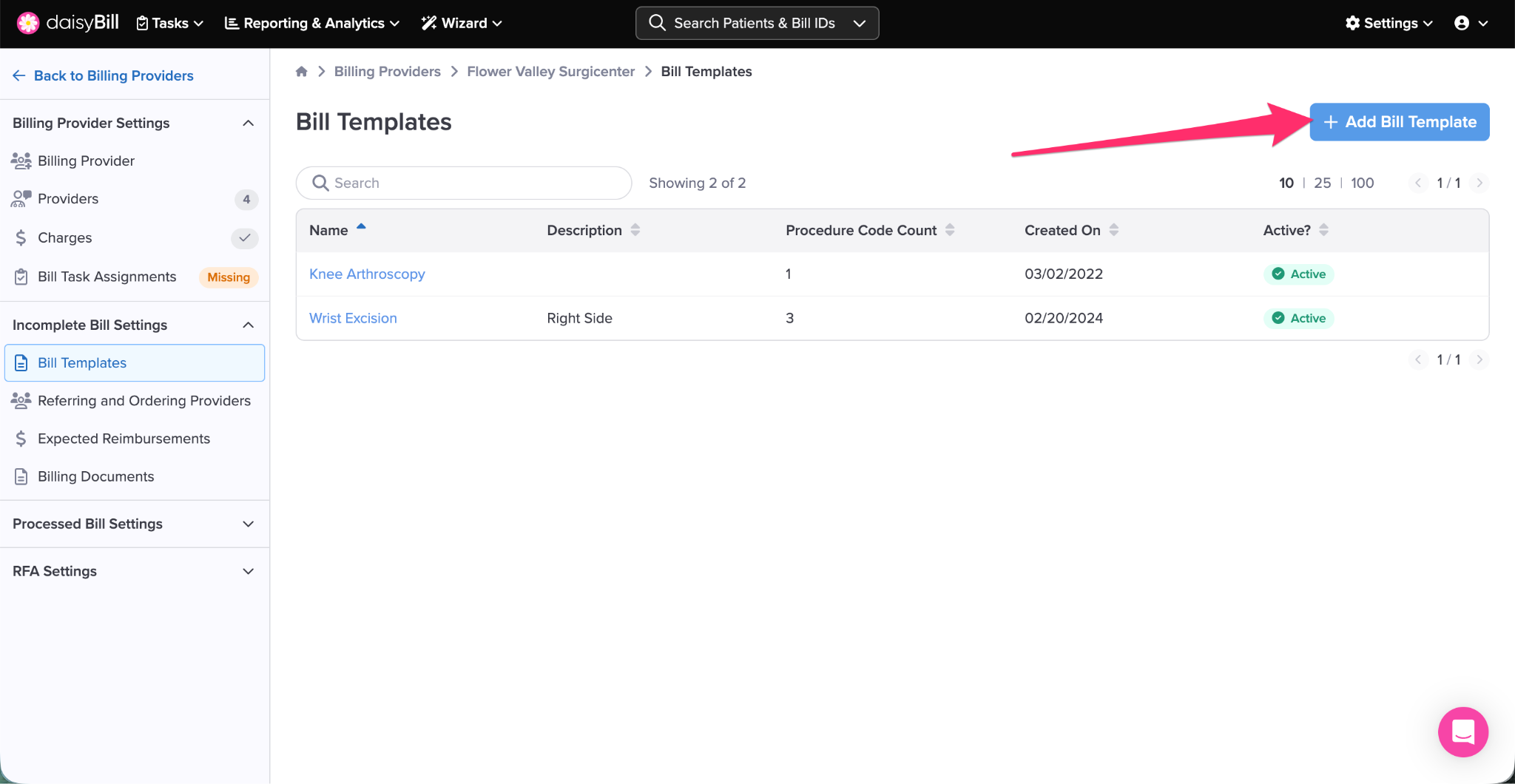The height and width of the screenshot is (784, 1515).
Task: Sort table by Created On date
Action: pyautogui.click(x=1113, y=230)
